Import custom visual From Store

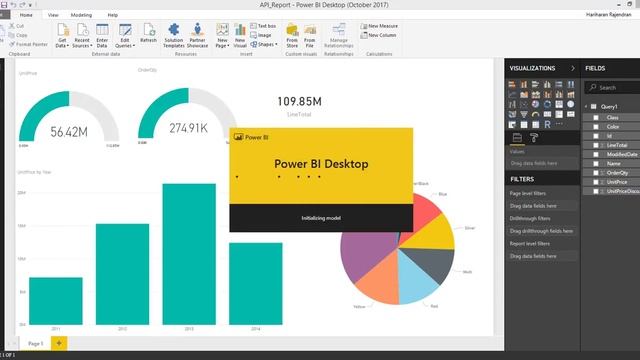click(x=292, y=36)
